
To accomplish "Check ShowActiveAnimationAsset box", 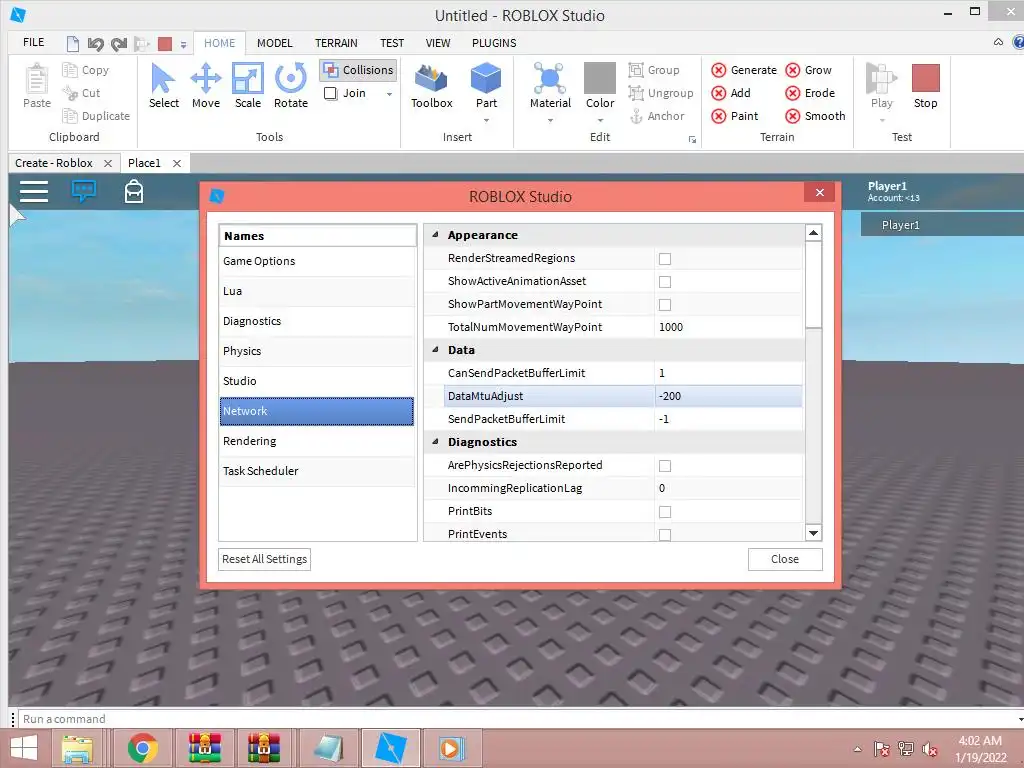I will [x=665, y=281].
